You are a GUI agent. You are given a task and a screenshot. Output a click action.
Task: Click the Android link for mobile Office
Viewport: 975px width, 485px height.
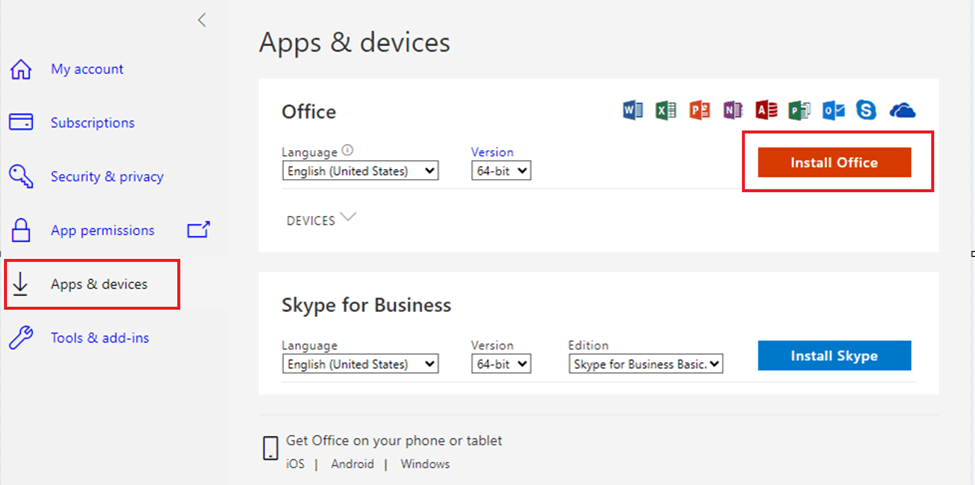click(353, 464)
